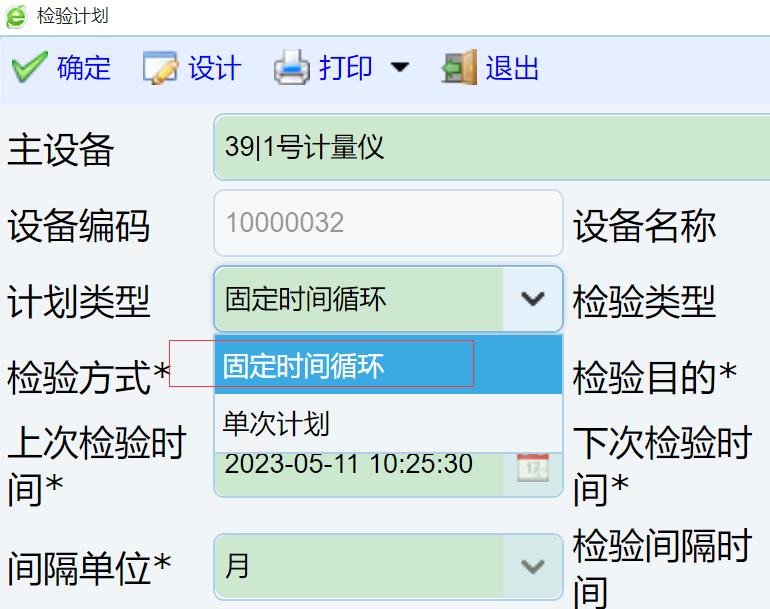
Task: Click the exit door icon beside 退出
Action: pyautogui.click(x=459, y=68)
